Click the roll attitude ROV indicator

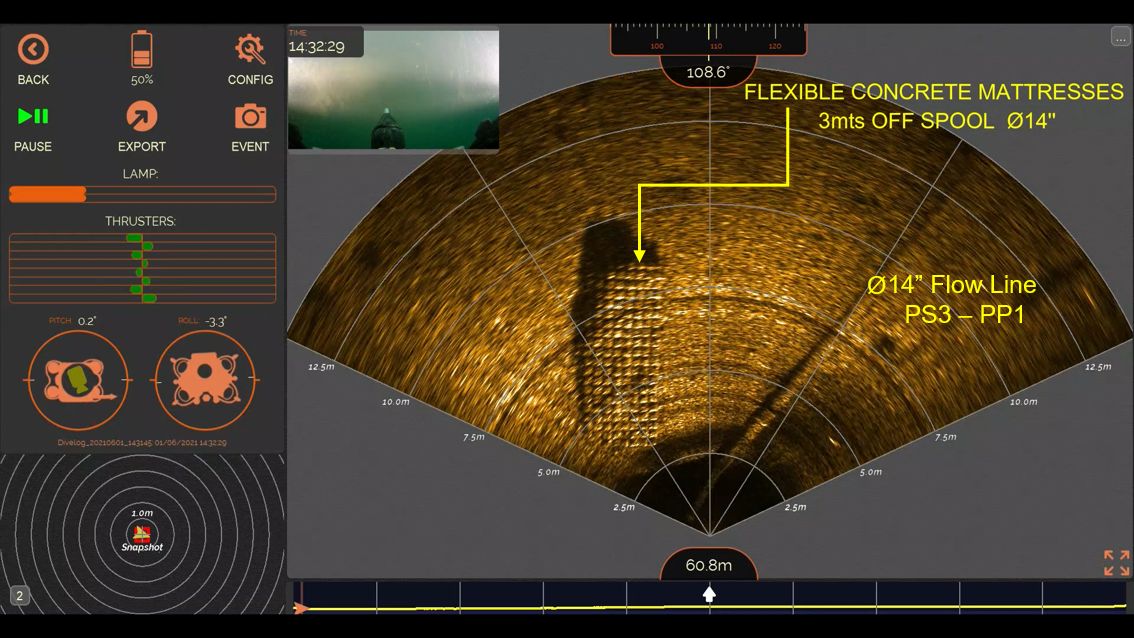(x=205, y=381)
